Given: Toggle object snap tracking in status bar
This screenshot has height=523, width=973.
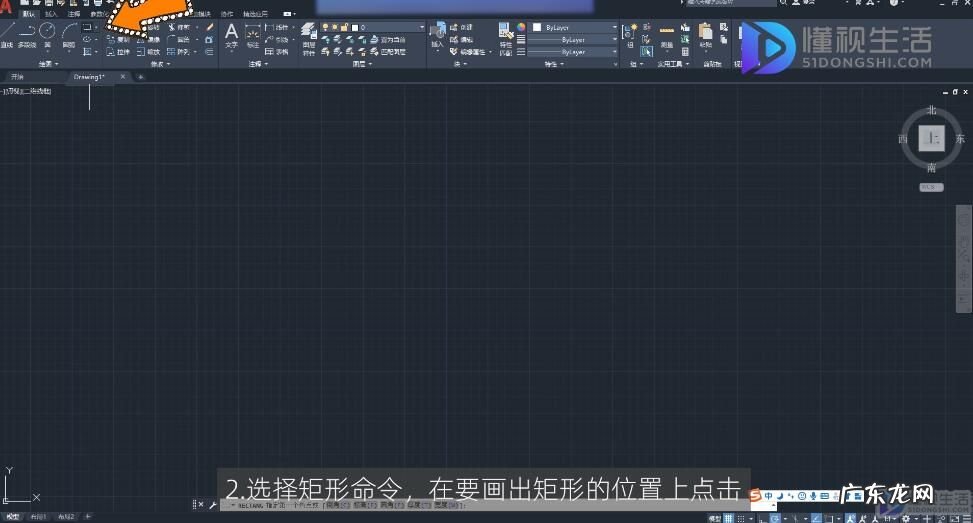Looking at the screenshot, I should (816, 518).
